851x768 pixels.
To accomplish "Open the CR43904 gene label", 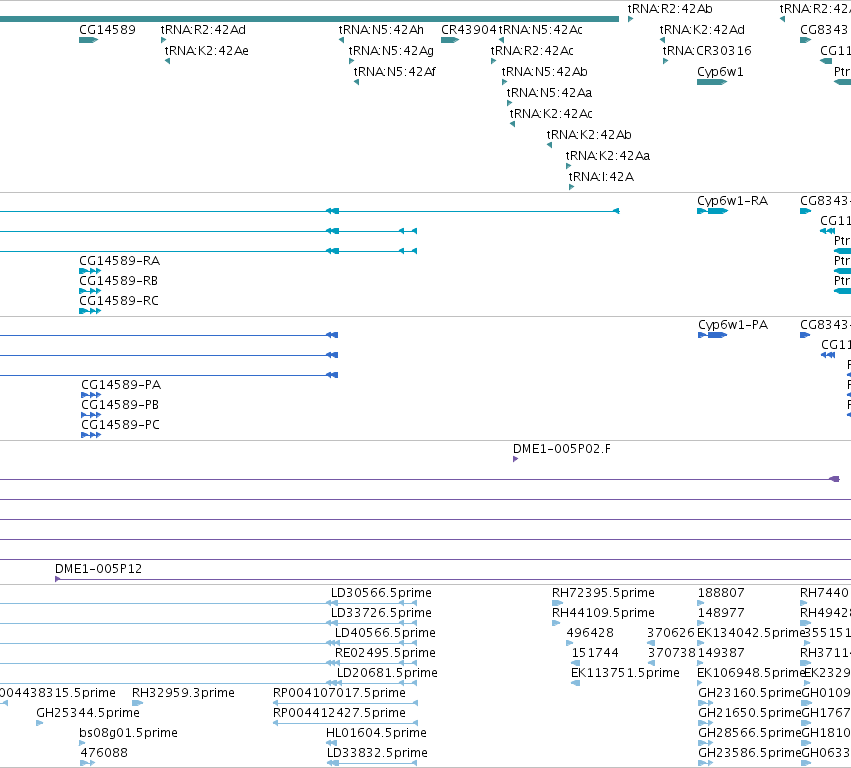I will 468,30.
